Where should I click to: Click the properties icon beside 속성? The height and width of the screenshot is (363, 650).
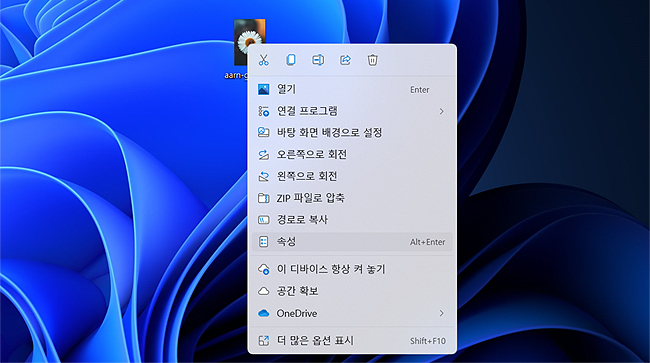point(264,242)
